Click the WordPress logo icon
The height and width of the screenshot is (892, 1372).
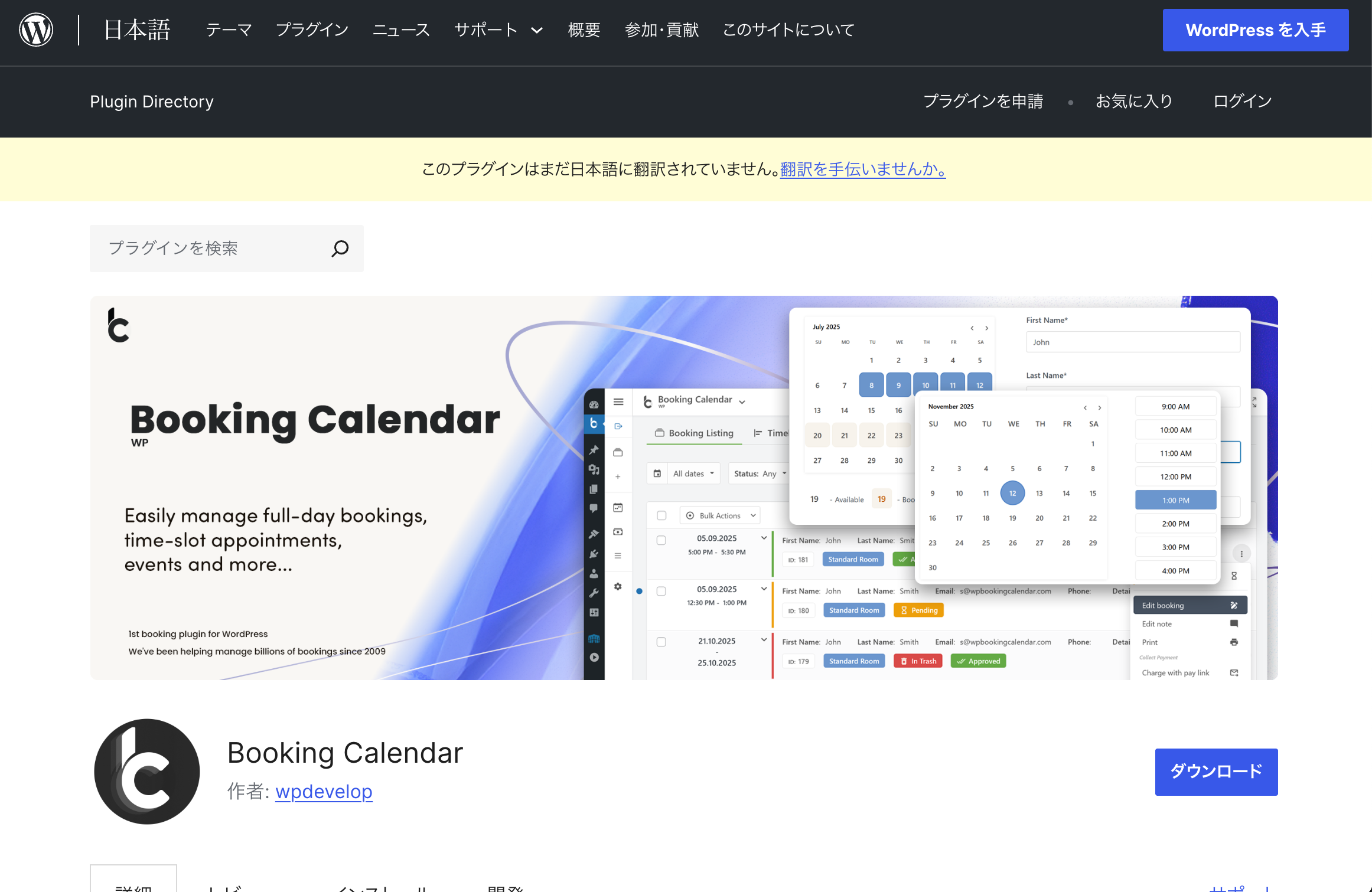(x=36, y=30)
